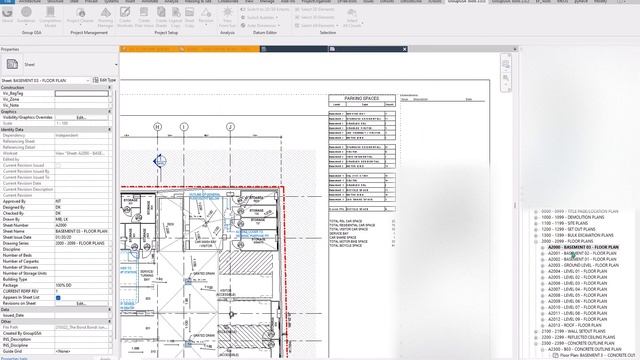This screenshot has height=360, width=640.
Task: Click the fourth large icon in Project Setup panel
Action: (x=176, y=12)
